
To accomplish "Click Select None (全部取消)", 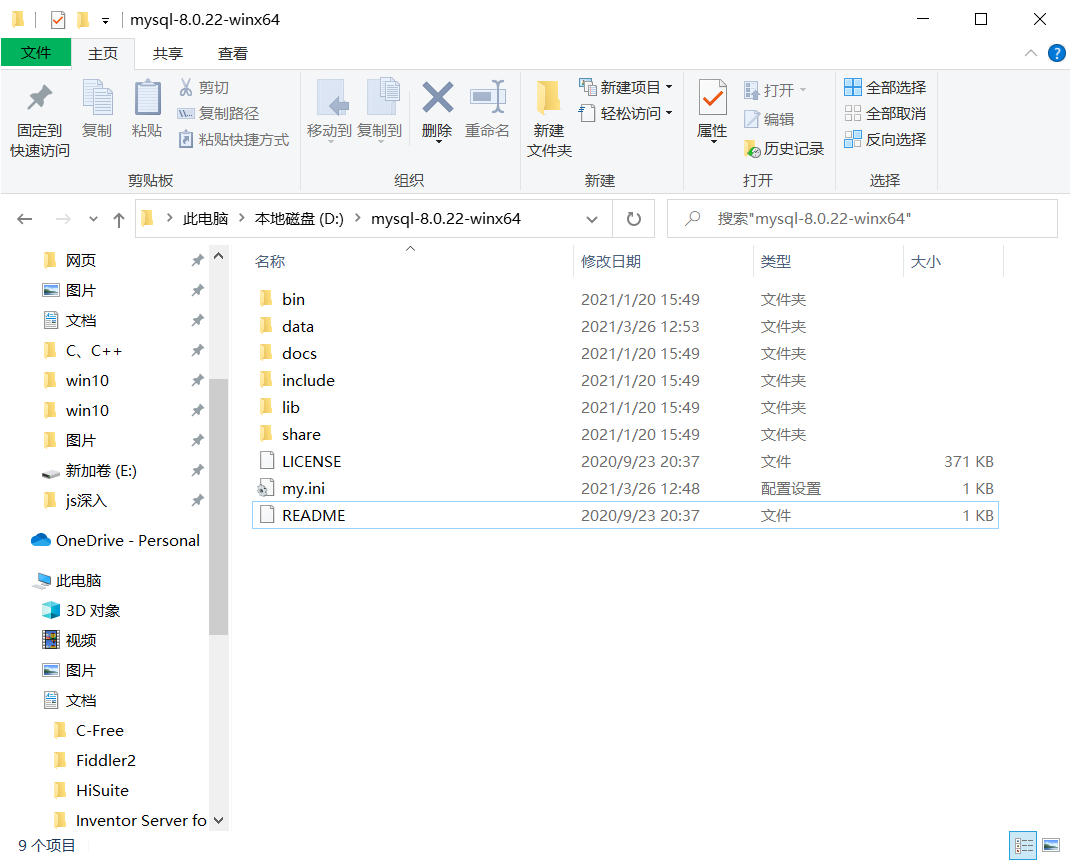I will pyautogui.click(x=885, y=113).
